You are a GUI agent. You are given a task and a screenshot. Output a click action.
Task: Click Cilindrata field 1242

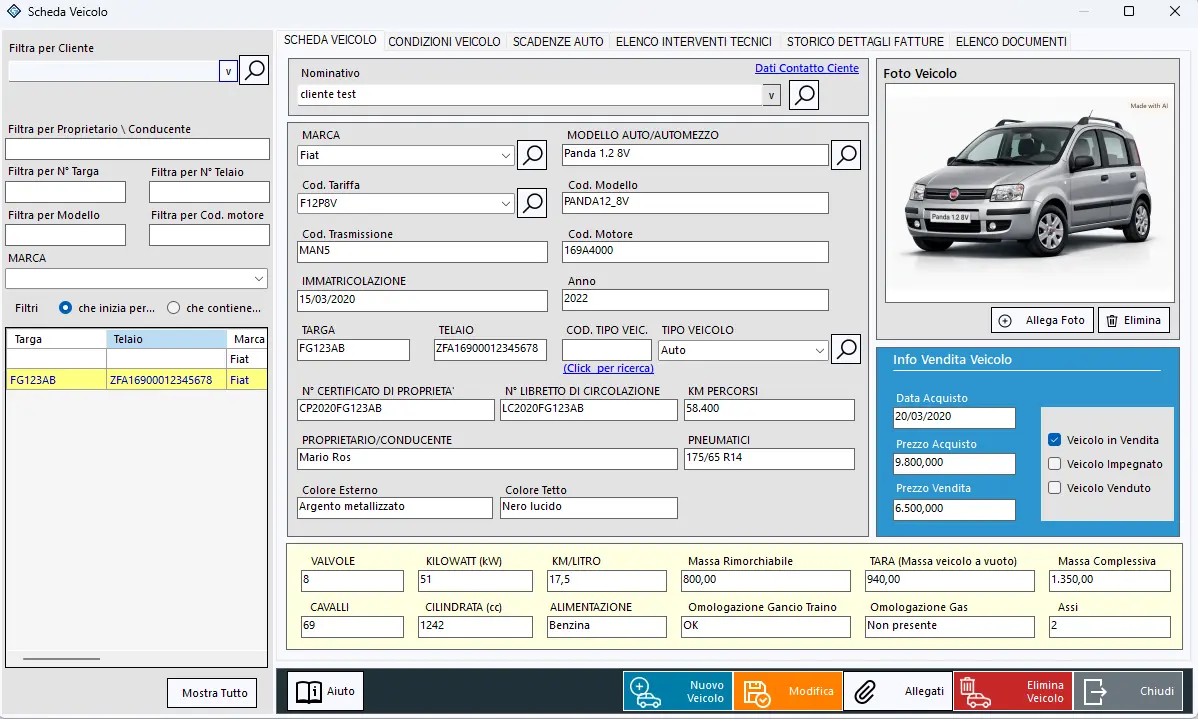tap(475, 627)
